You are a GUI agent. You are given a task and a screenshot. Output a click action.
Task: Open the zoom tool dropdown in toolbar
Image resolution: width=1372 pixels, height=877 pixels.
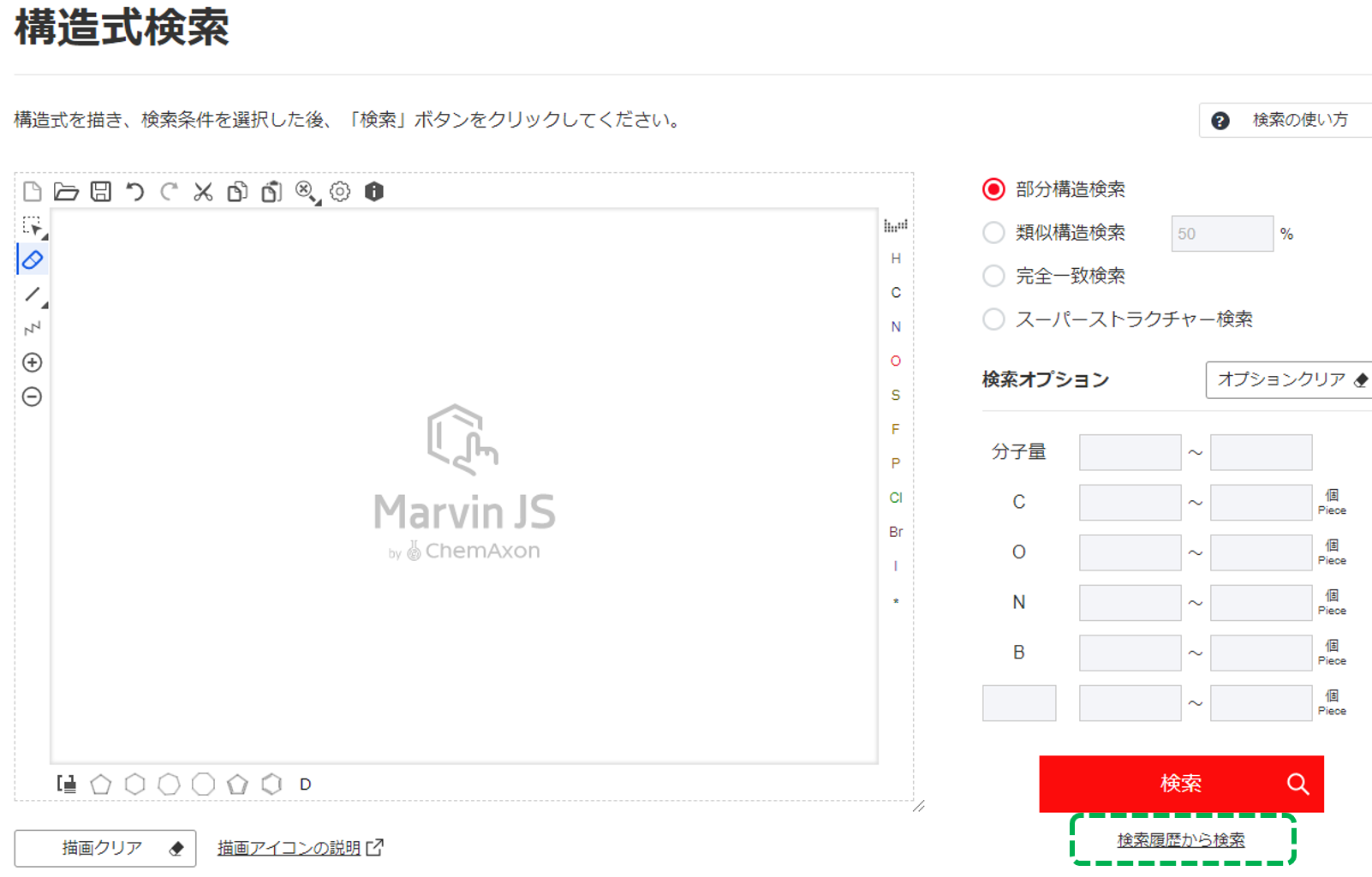pos(307,193)
